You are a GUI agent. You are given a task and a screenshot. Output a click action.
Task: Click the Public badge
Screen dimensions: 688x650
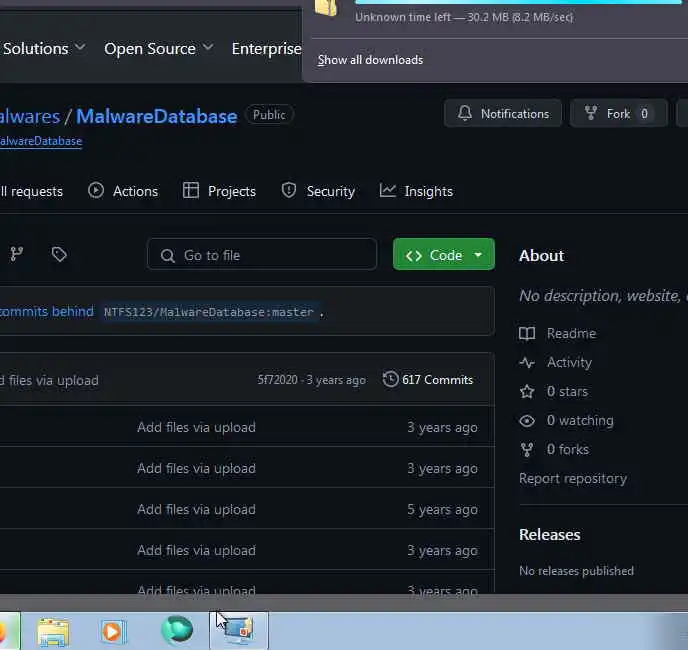coord(269,115)
